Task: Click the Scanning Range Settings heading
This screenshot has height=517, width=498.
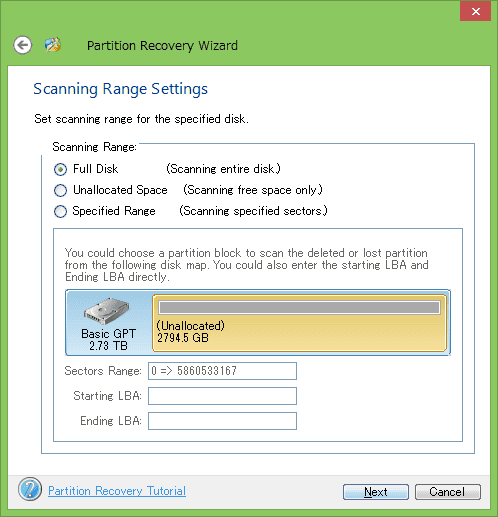Action: click(120, 89)
